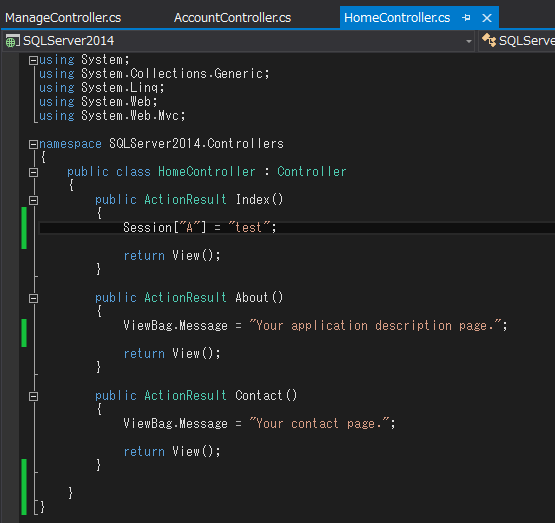Click return View() inside the Contact method

coord(172,451)
